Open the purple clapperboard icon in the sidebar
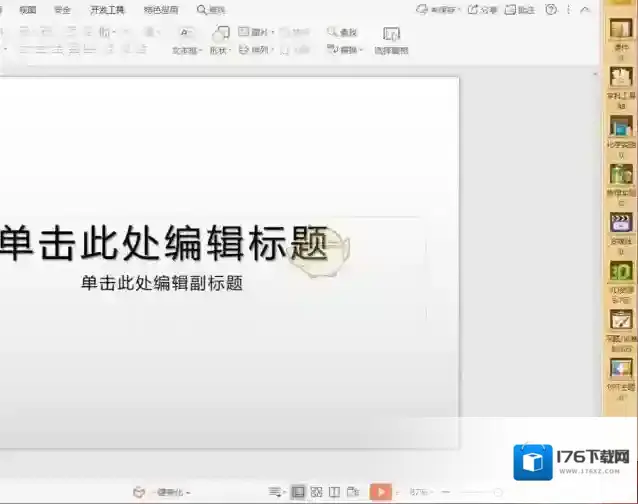Screen dimensions: 638x504 (x=621, y=222)
